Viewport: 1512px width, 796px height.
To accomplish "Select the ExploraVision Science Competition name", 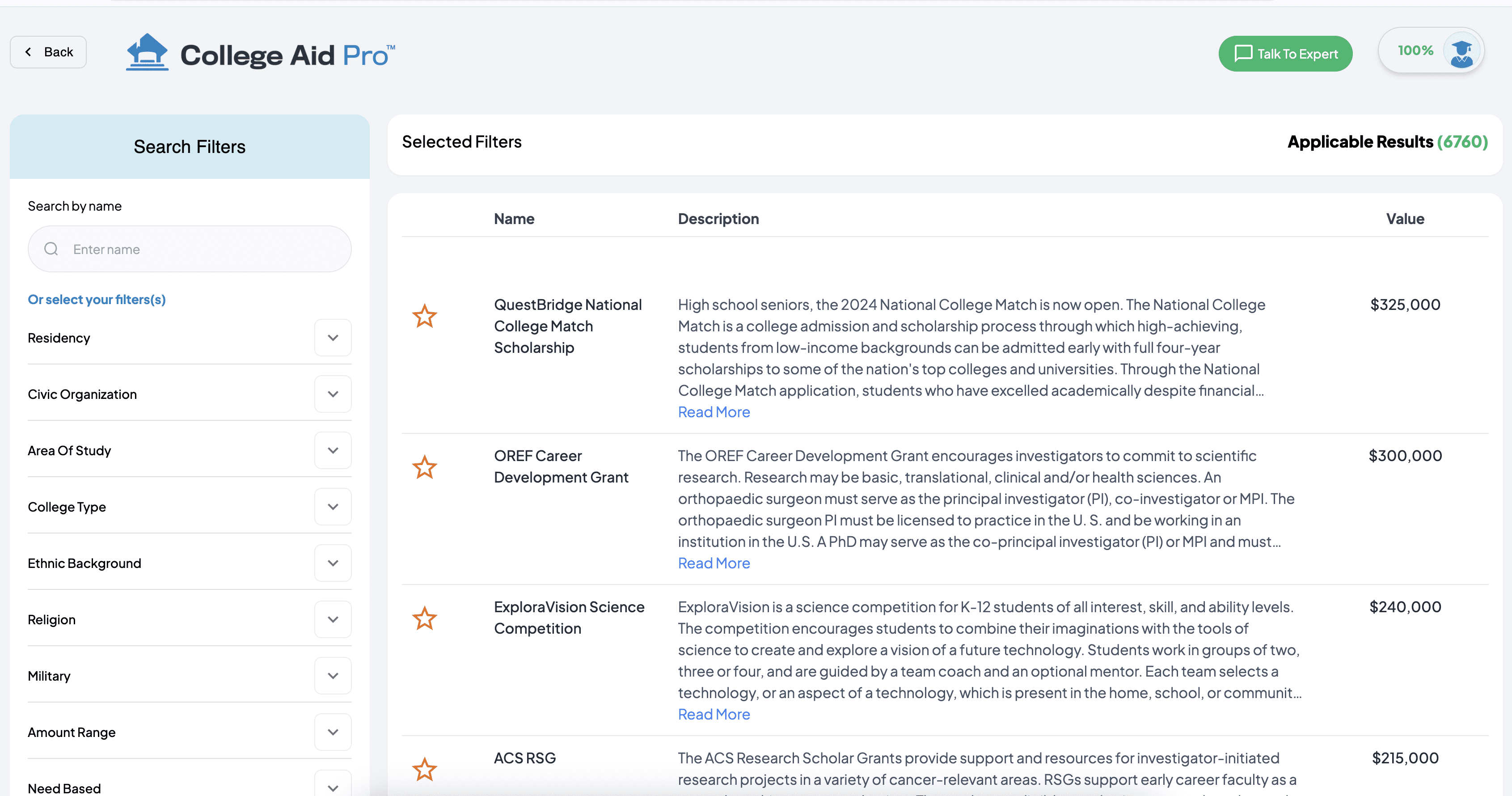I will (569, 618).
